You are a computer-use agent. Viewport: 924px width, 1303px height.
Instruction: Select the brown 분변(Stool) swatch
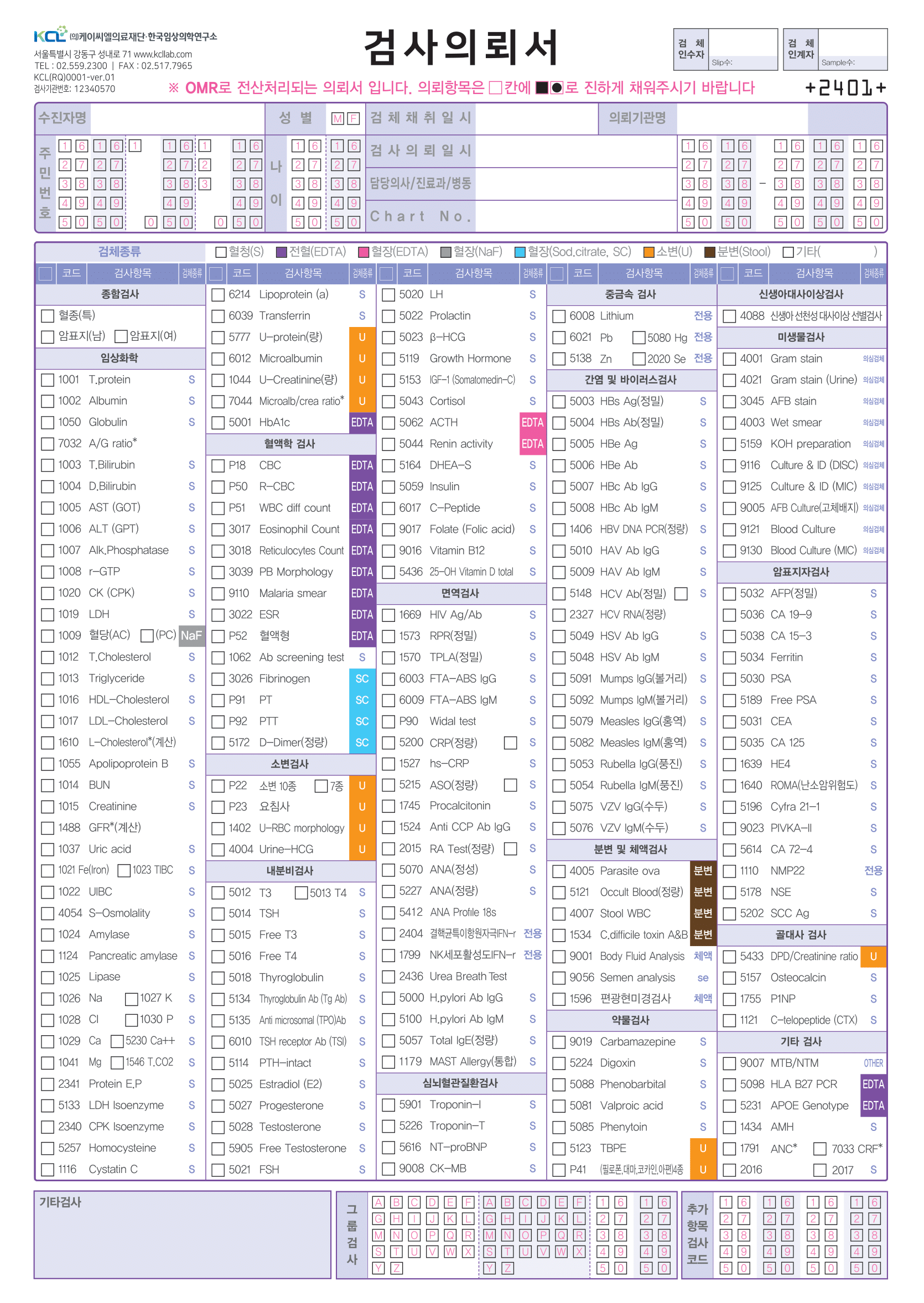[710, 252]
